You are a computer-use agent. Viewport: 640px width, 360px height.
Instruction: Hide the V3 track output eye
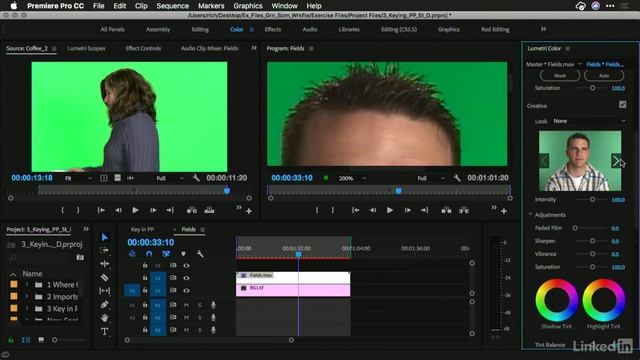[186, 265]
